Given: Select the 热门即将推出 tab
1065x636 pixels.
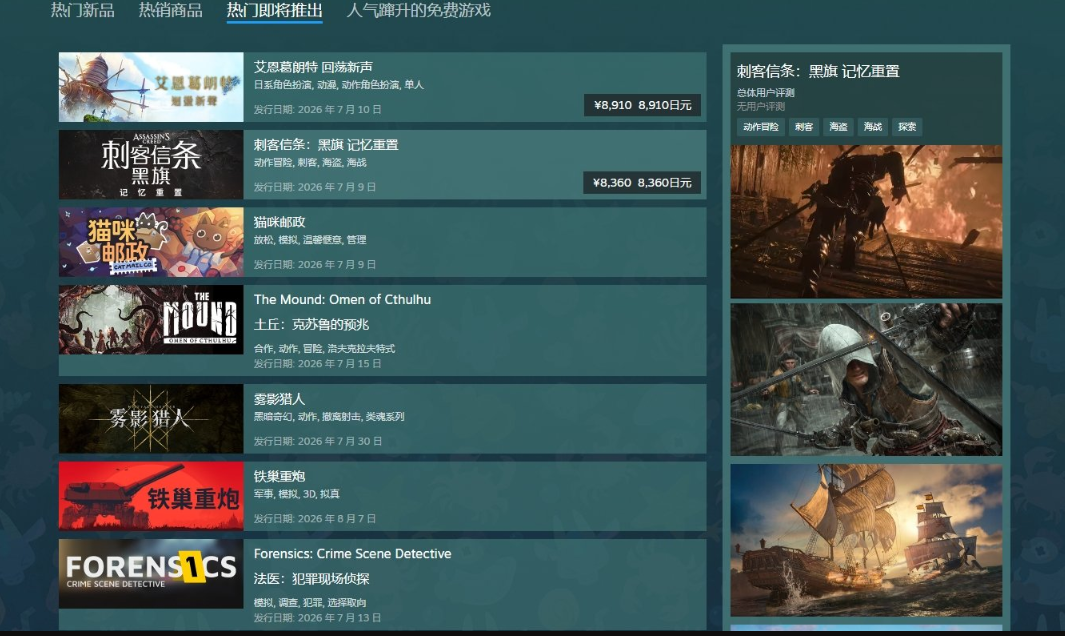Looking at the screenshot, I should [274, 10].
